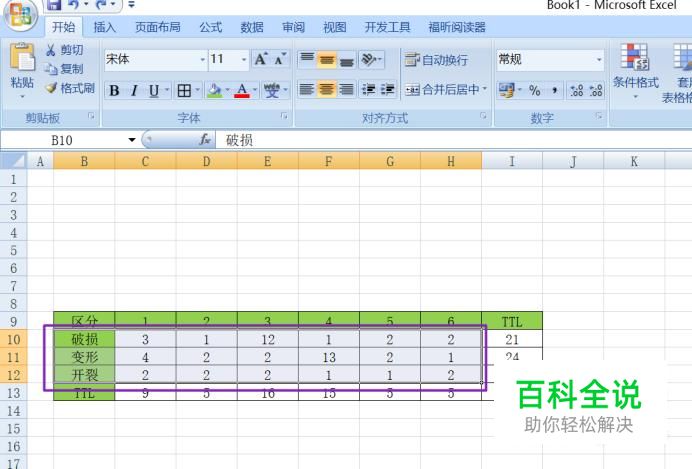Toggle Bold formatting

point(114,91)
